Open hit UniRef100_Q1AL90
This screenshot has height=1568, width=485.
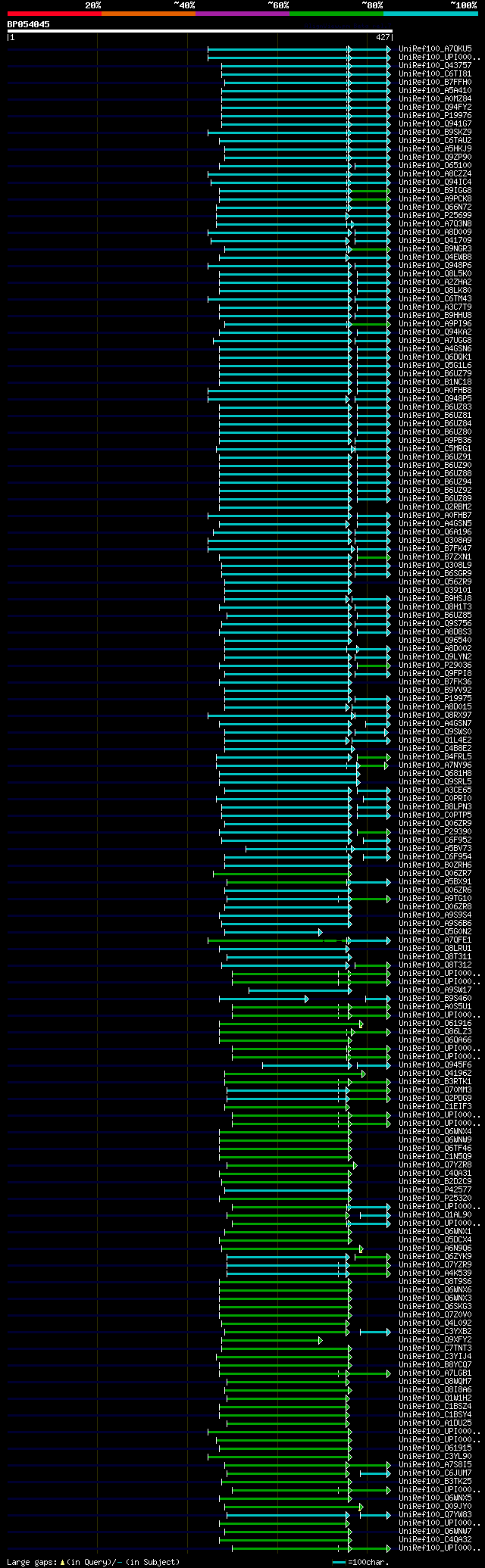(435, 1214)
